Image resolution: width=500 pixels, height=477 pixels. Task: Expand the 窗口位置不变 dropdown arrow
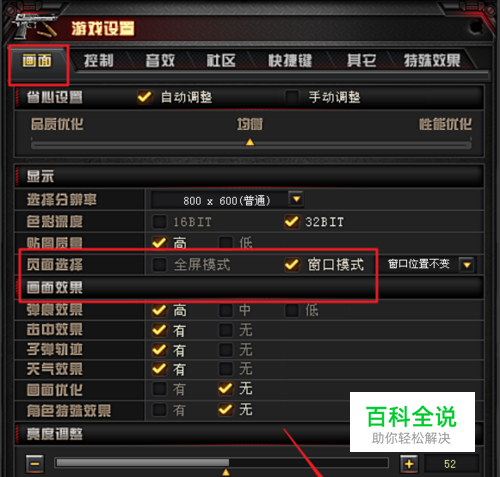467,265
